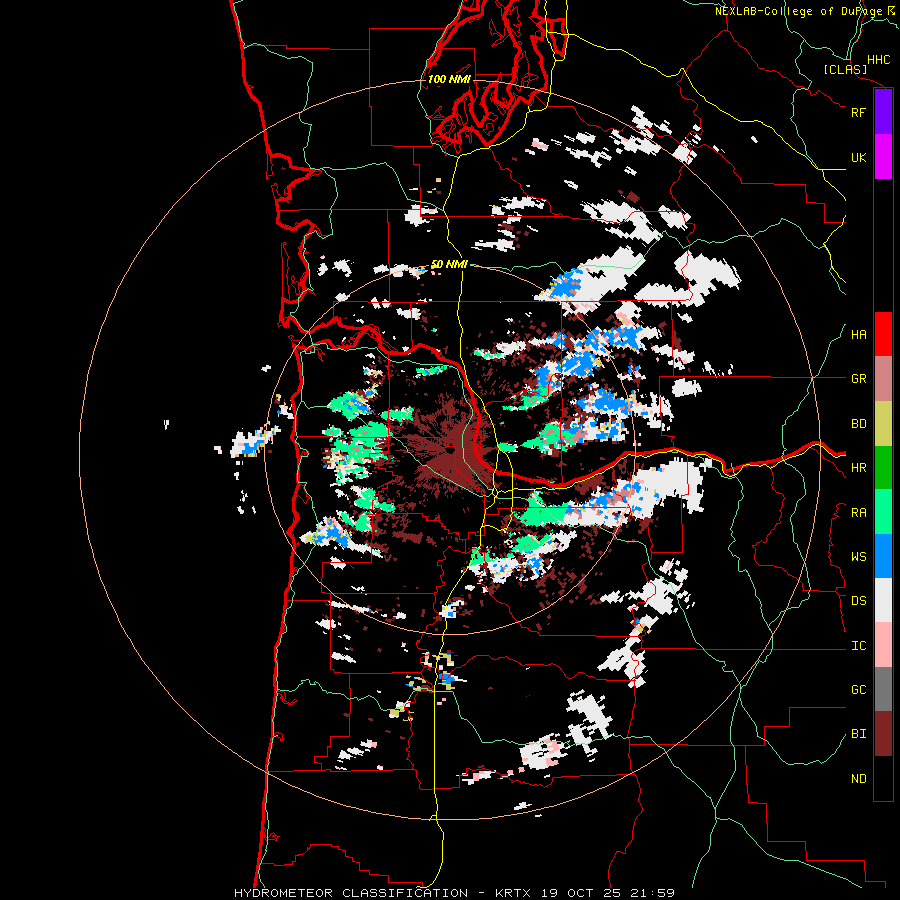The width and height of the screenshot is (900, 900).
Task: Click the [CLAS] units label
Action: click(845, 70)
